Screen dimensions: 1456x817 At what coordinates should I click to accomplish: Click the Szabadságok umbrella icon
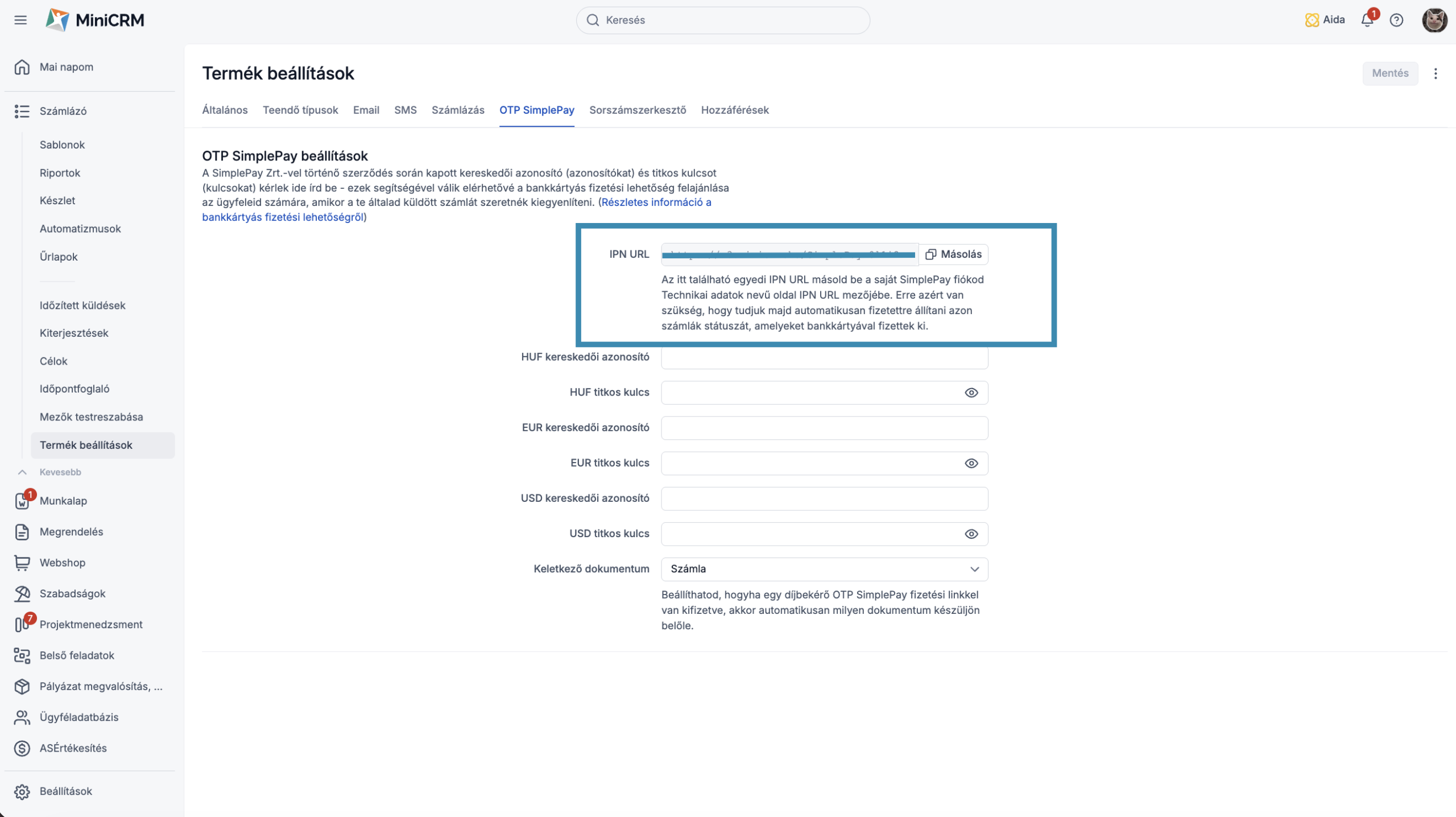point(22,593)
